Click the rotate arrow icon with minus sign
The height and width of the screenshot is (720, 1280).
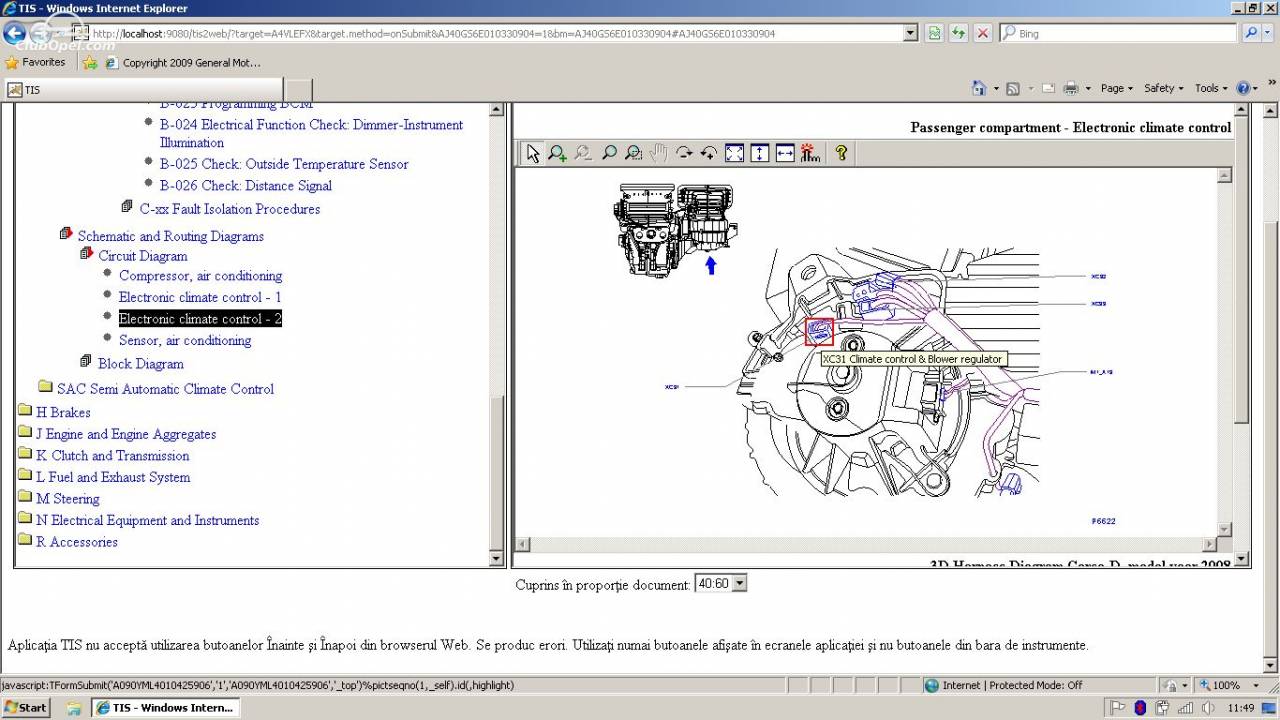684,153
